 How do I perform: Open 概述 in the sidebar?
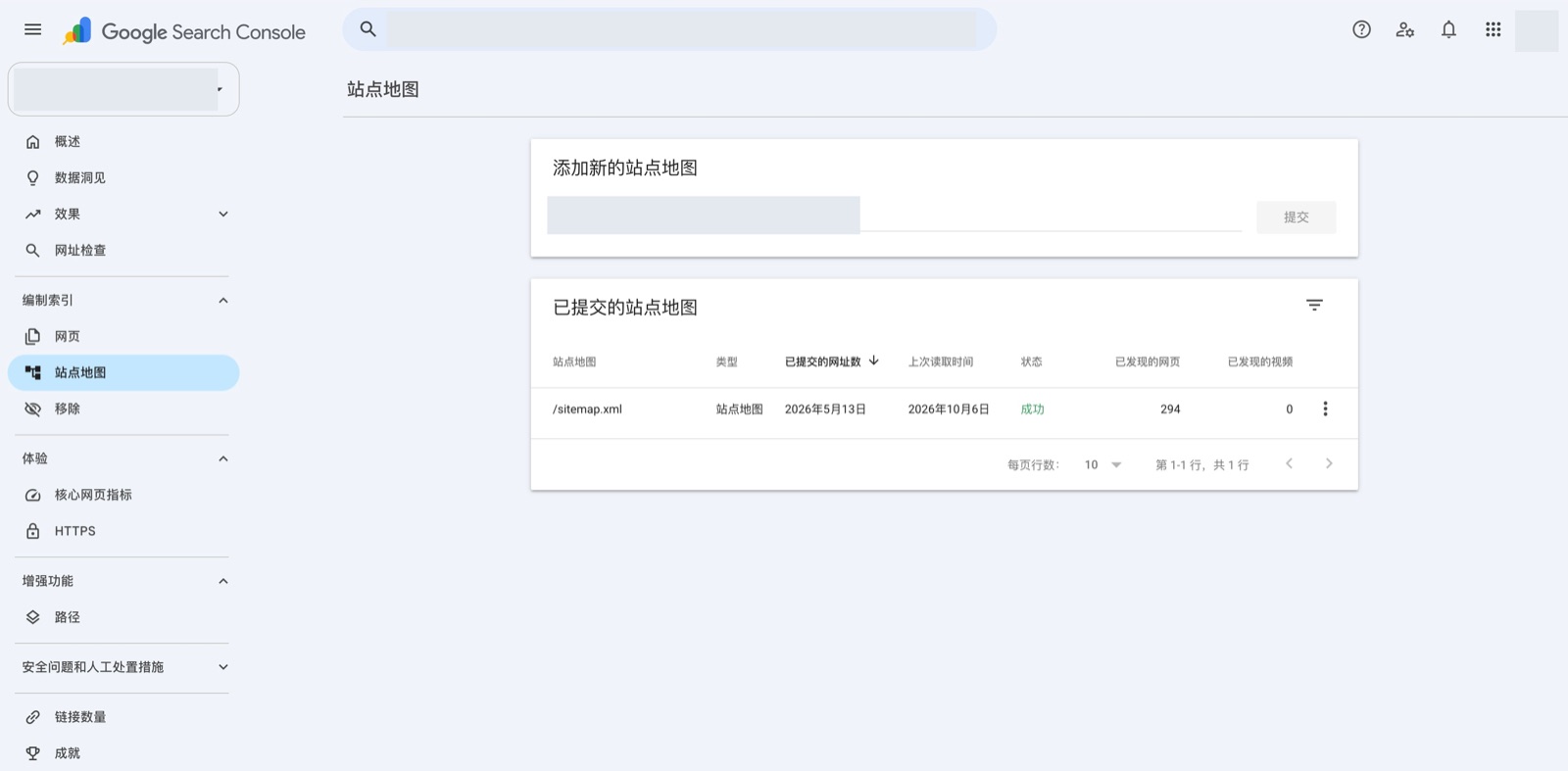coord(123,142)
